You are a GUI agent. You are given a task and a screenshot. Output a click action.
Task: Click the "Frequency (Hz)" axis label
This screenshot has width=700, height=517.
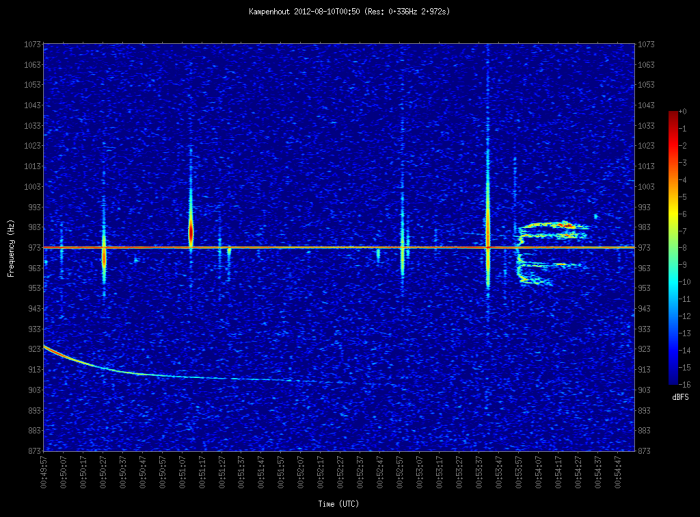point(11,248)
